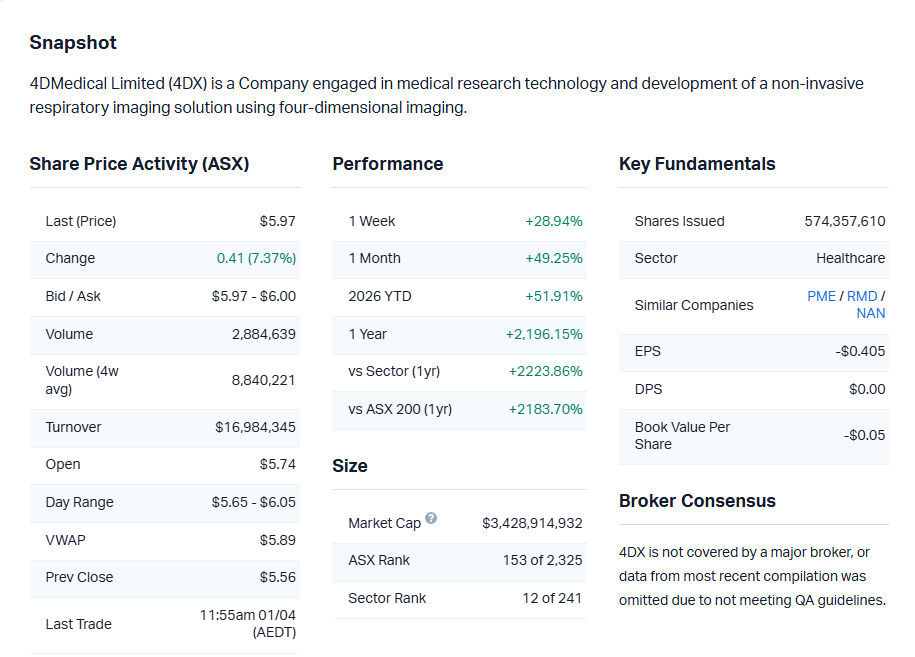Select the Change value 0.41 (7.37%)
This screenshot has width=915, height=657.
(x=256, y=258)
